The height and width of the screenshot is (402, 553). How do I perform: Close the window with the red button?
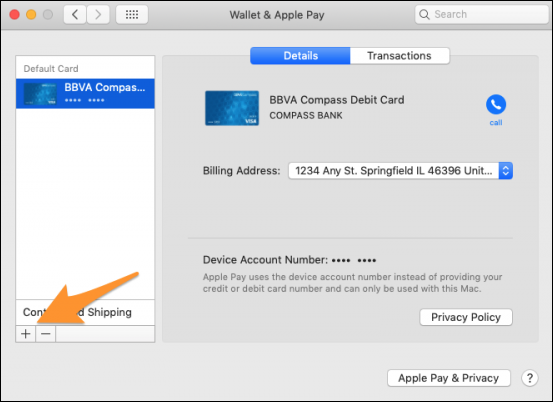[x=14, y=14]
